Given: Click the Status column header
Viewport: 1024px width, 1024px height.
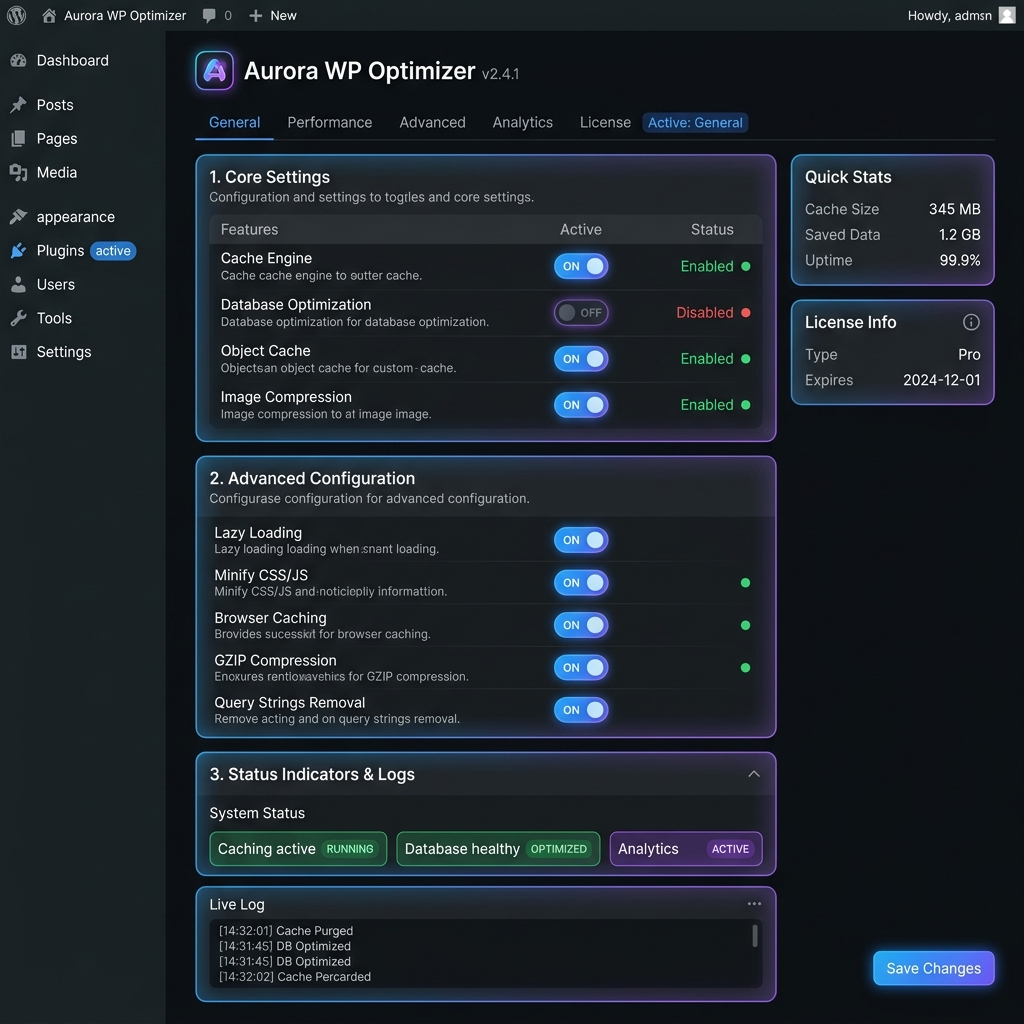Looking at the screenshot, I should tap(712, 229).
